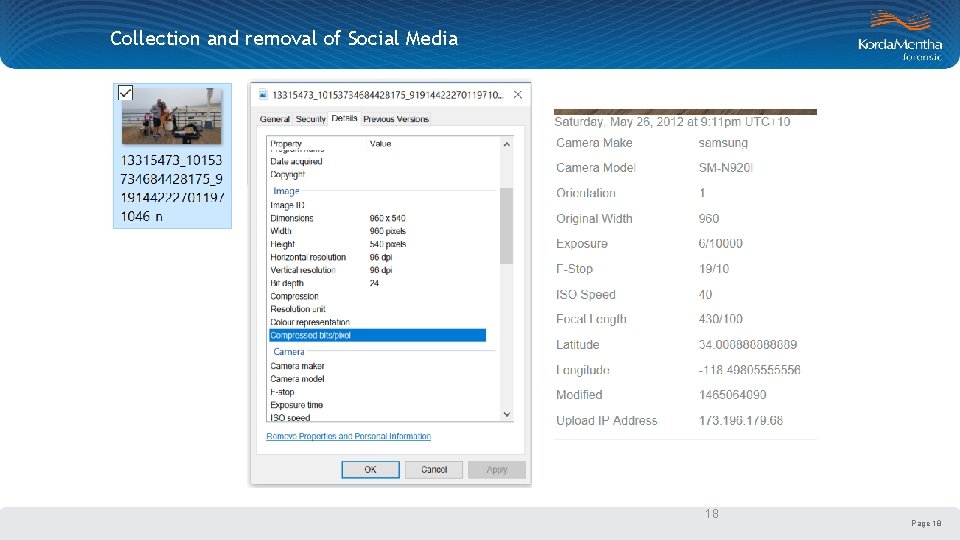The image size is (960, 540).
Task: Click the image file icon in dialog title
Action: point(263,94)
